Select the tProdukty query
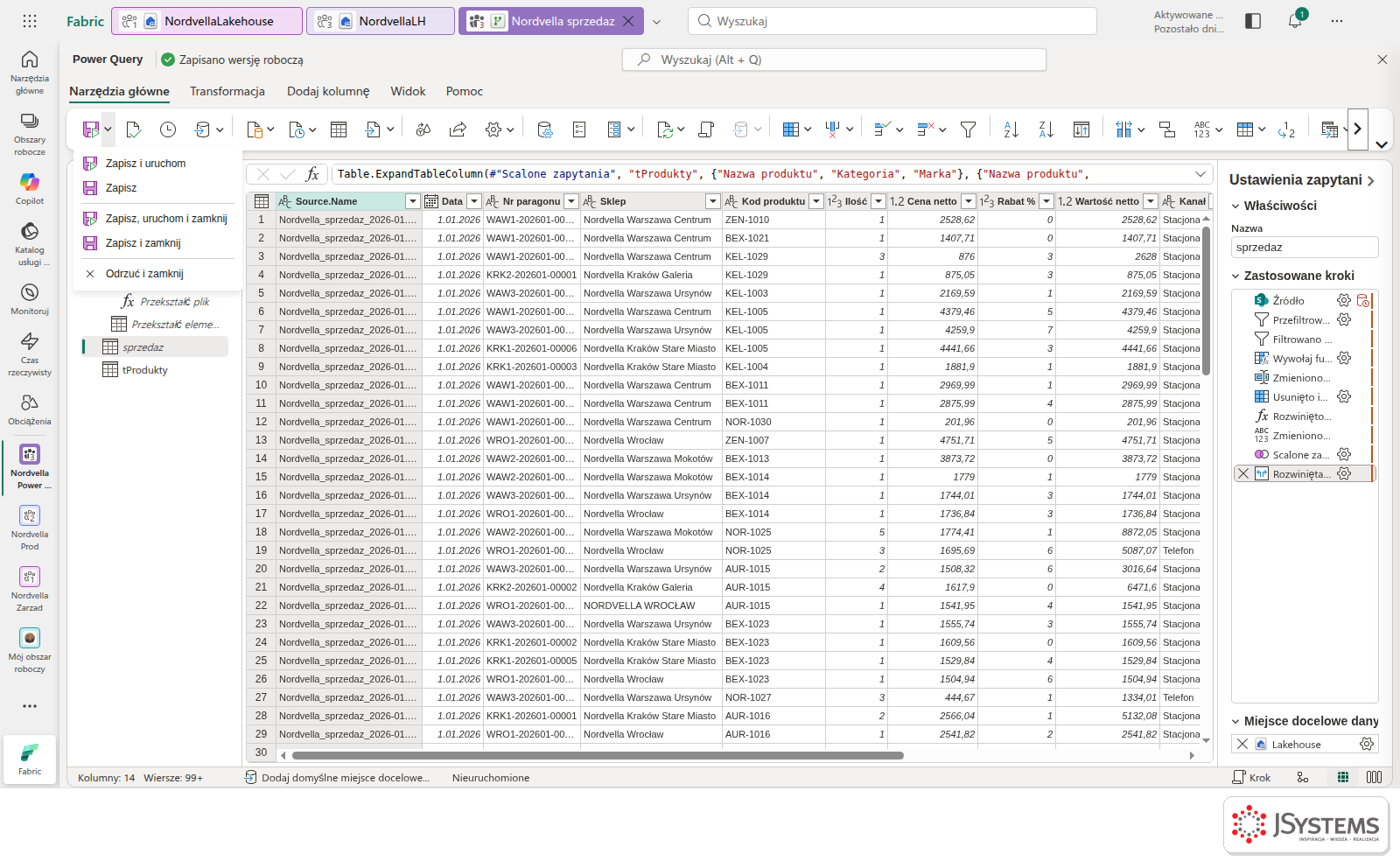1400x861 pixels. tap(145, 370)
